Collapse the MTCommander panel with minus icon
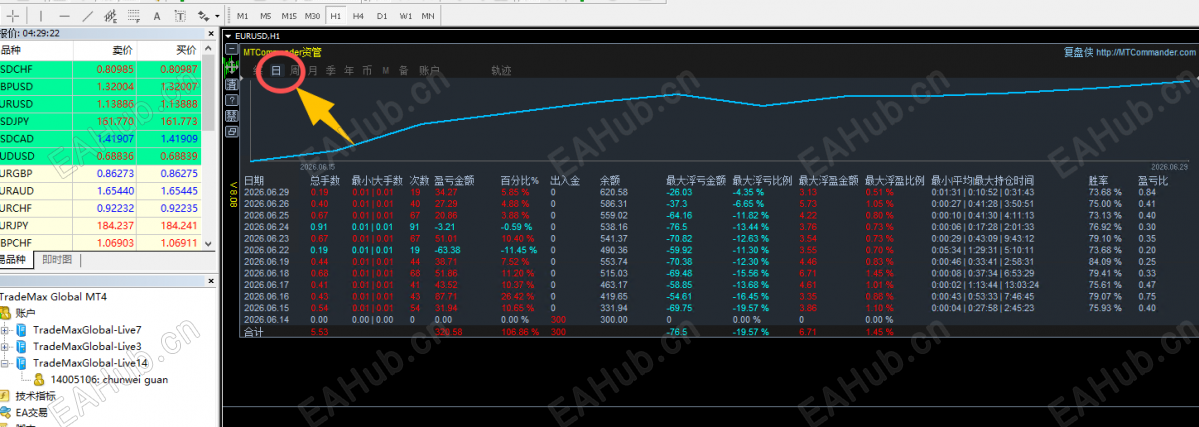Image resolution: width=1199 pixels, height=427 pixels. [232, 49]
